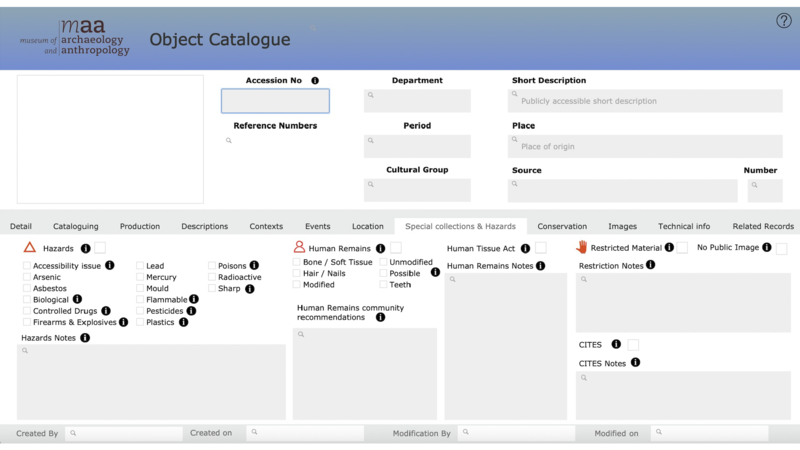Click the Accession No input field
This screenshot has width=800, height=450.
(275, 101)
